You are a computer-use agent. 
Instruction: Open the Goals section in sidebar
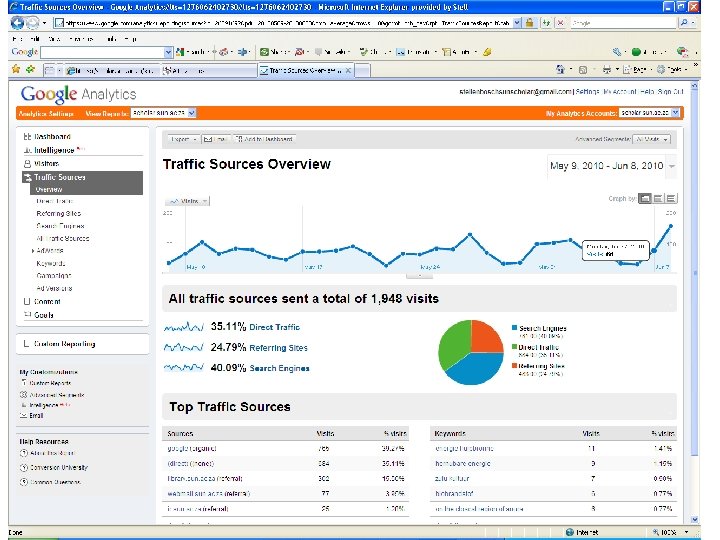(x=44, y=315)
